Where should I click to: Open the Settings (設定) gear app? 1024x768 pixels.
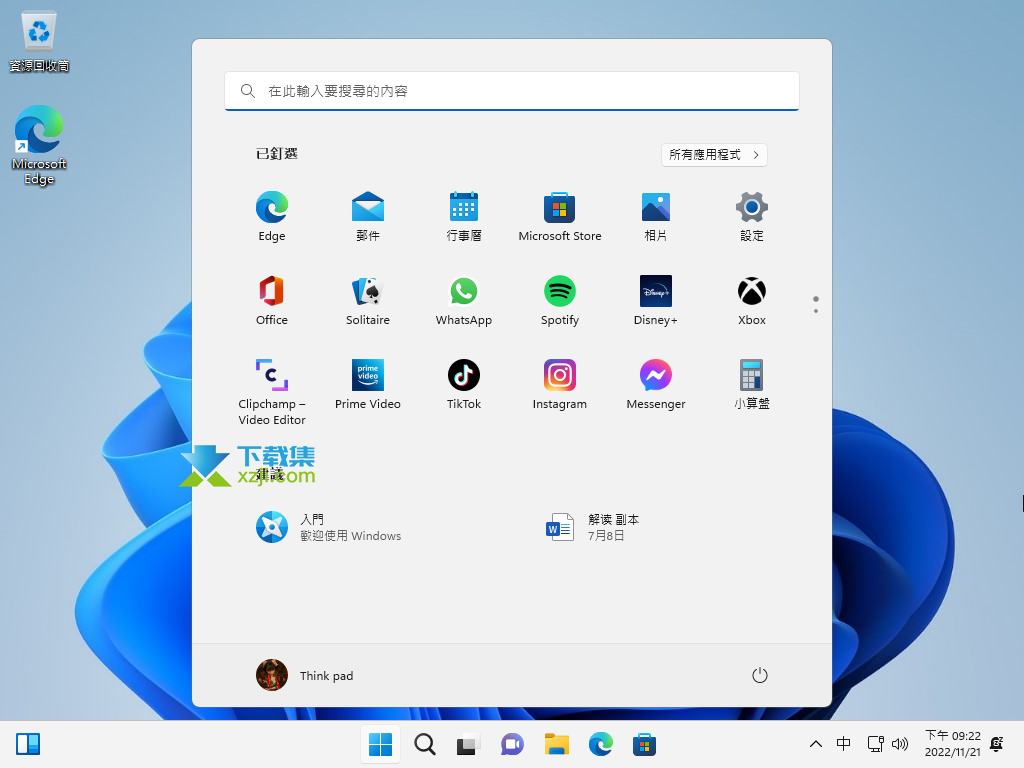[x=752, y=217]
